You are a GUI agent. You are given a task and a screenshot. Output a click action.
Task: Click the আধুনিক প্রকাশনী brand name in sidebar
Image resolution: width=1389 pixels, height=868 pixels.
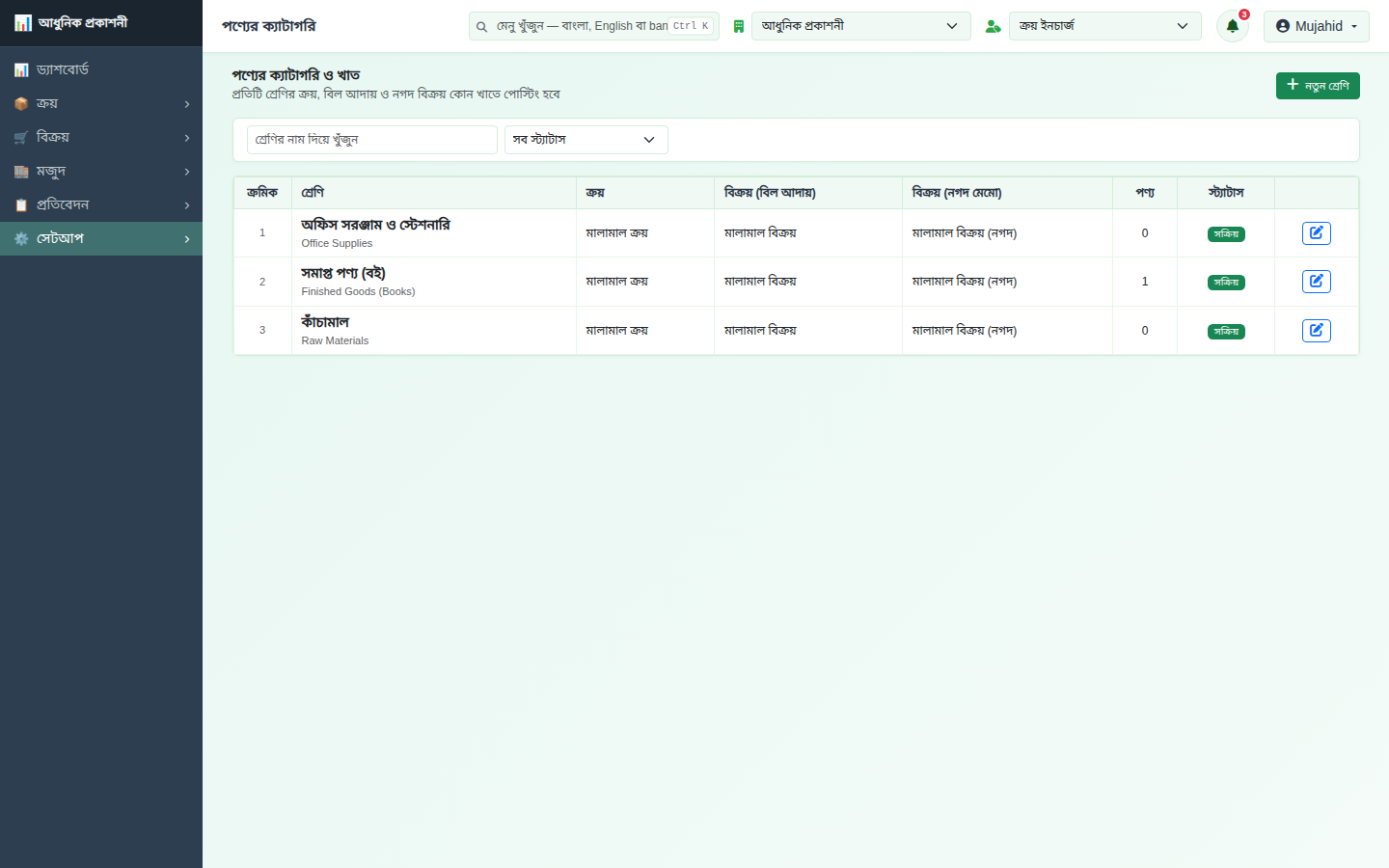point(83,22)
